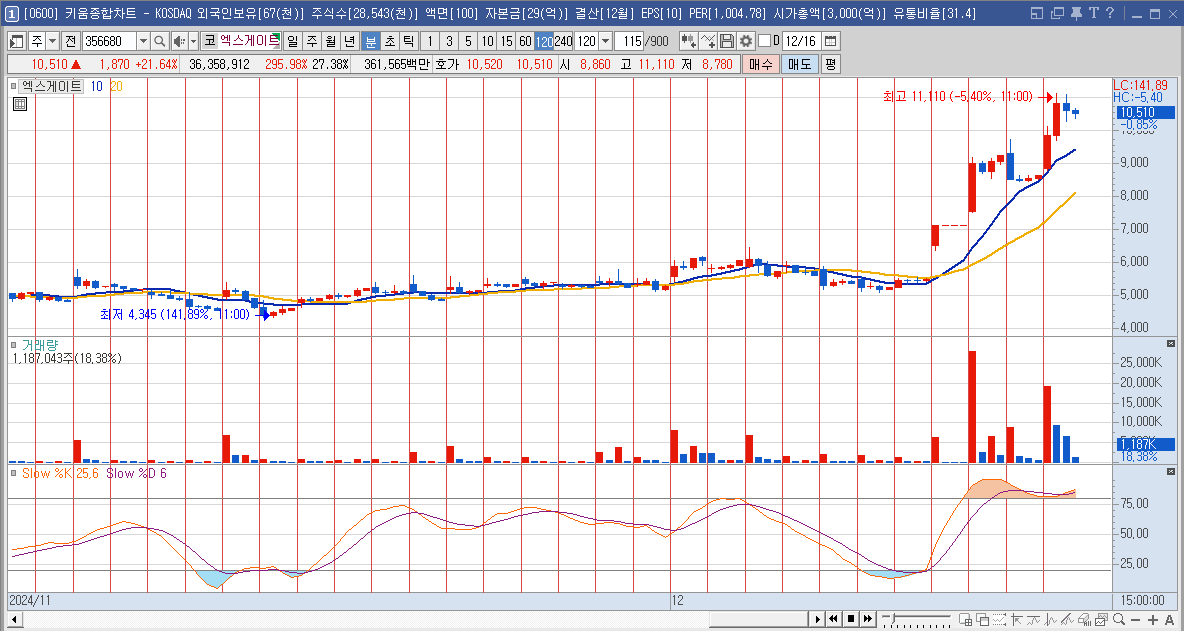
Task: Choose the 60 minute interval
Action: (x=526, y=41)
